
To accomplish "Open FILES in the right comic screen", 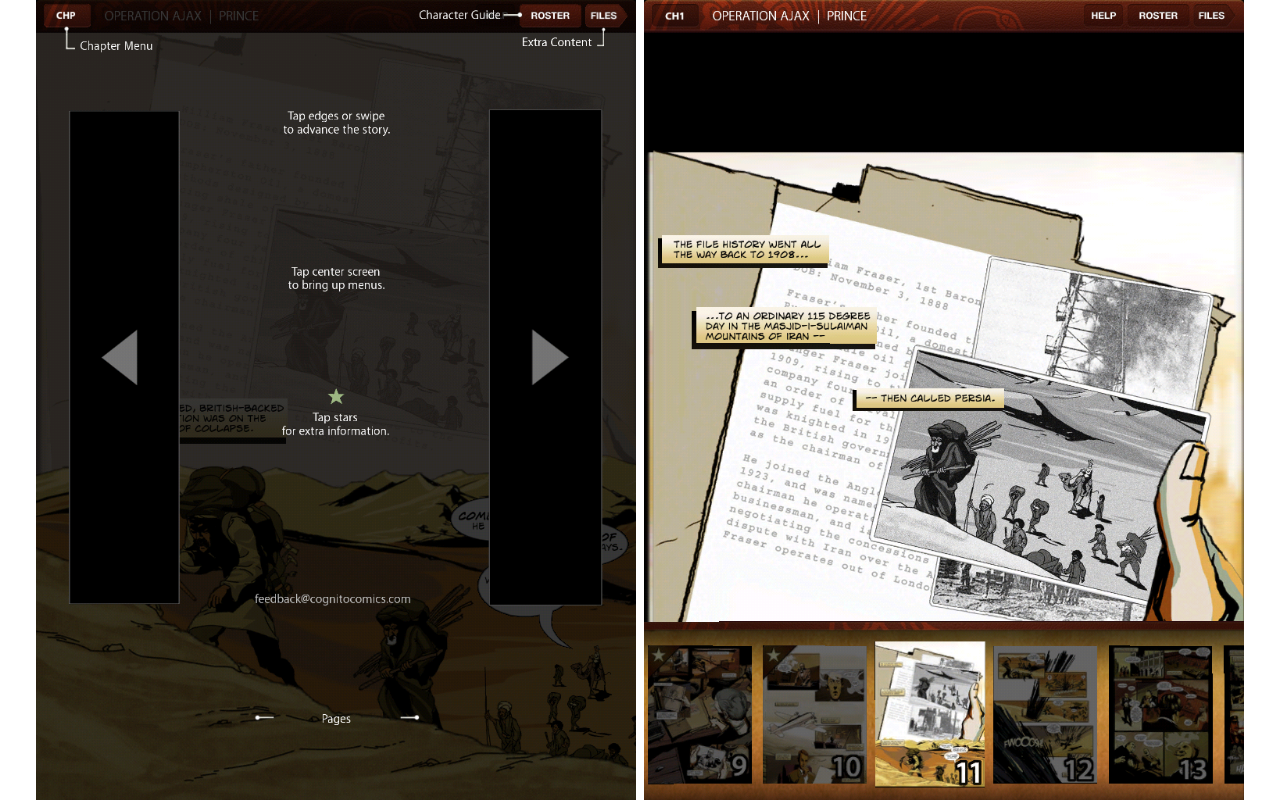I will [1212, 16].
